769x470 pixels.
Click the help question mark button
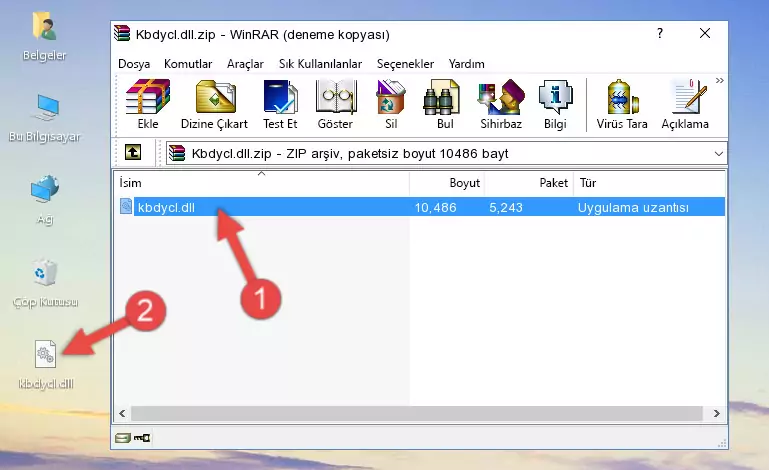(x=660, y=33)
